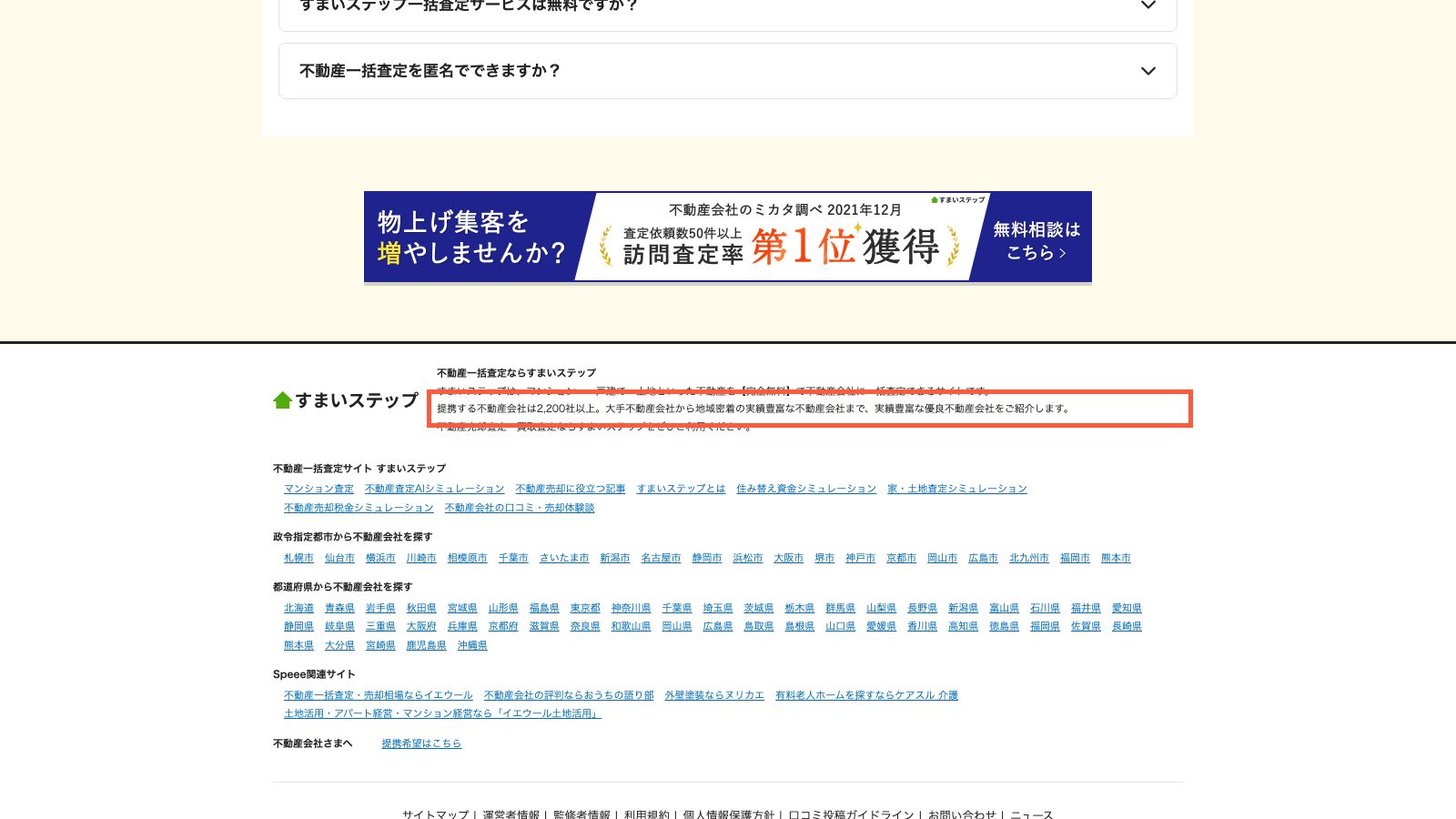Open the すまいステップとは link
1456x819 pixels.
681,489
